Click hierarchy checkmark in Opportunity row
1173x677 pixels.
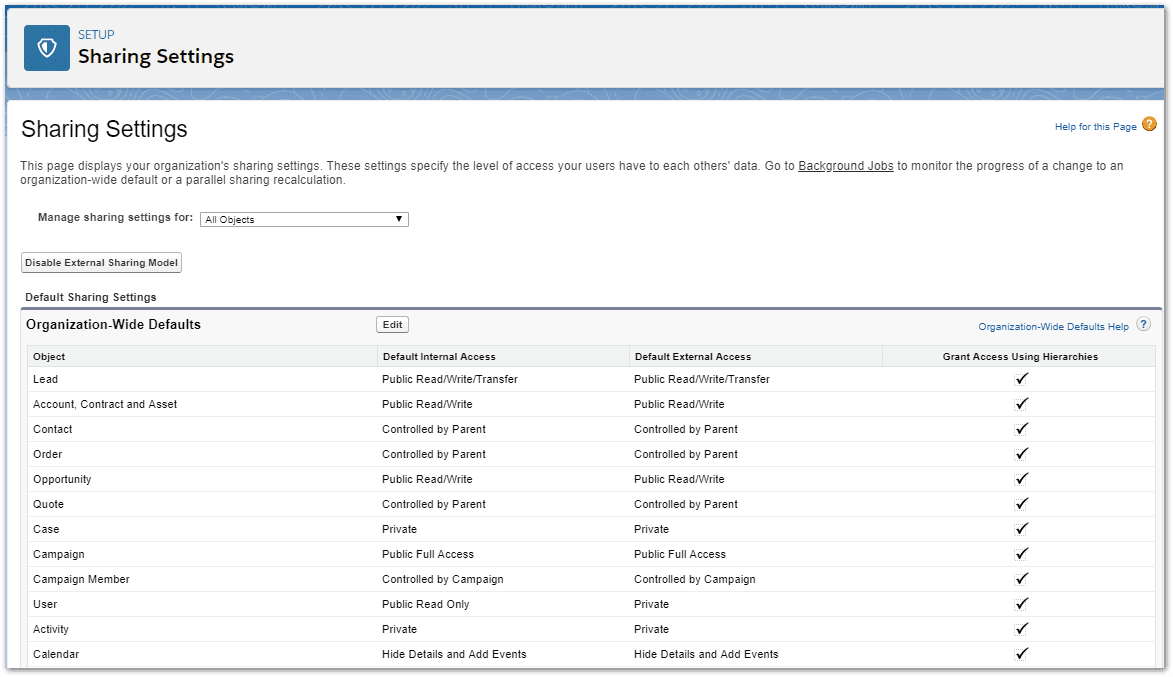click(x=1021, y=479)
